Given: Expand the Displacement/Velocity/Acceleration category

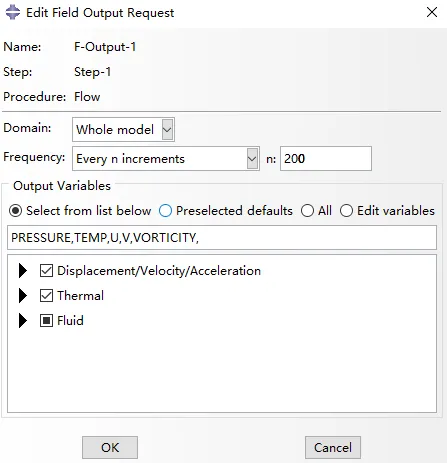Looking at the screenshot, I should [23, 271].
